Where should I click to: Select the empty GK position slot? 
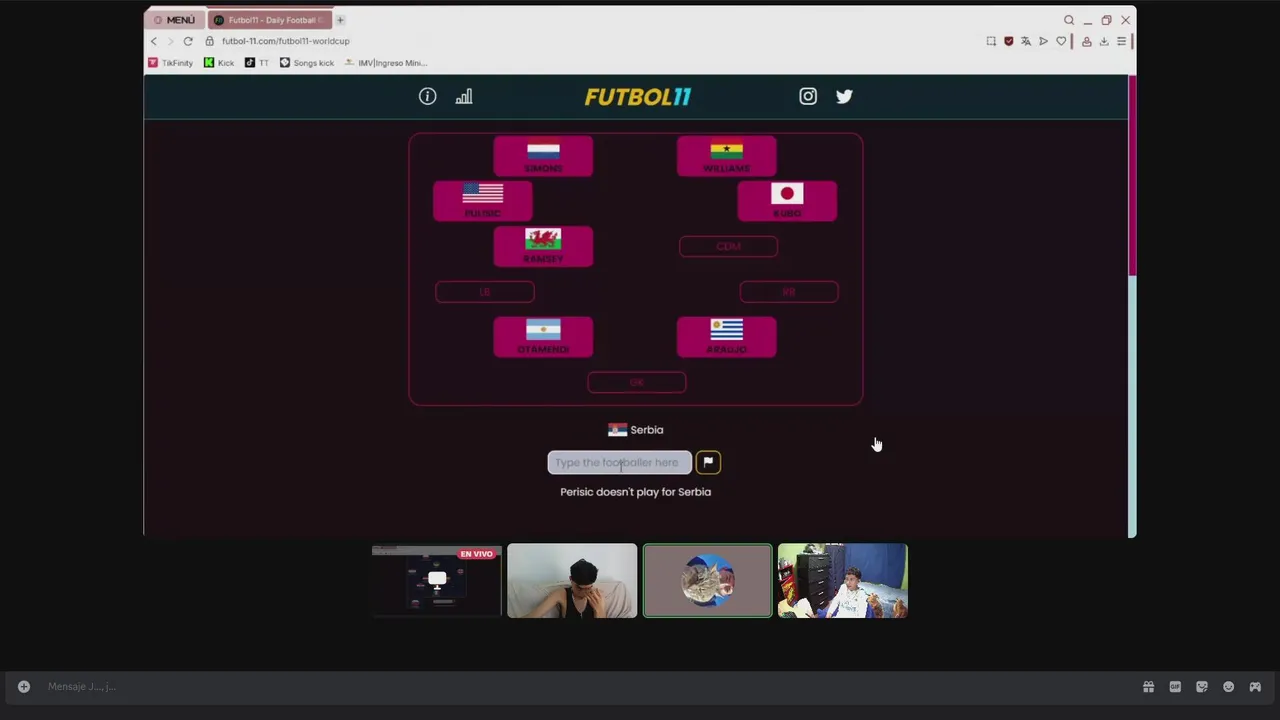click(x=637, y=382)
